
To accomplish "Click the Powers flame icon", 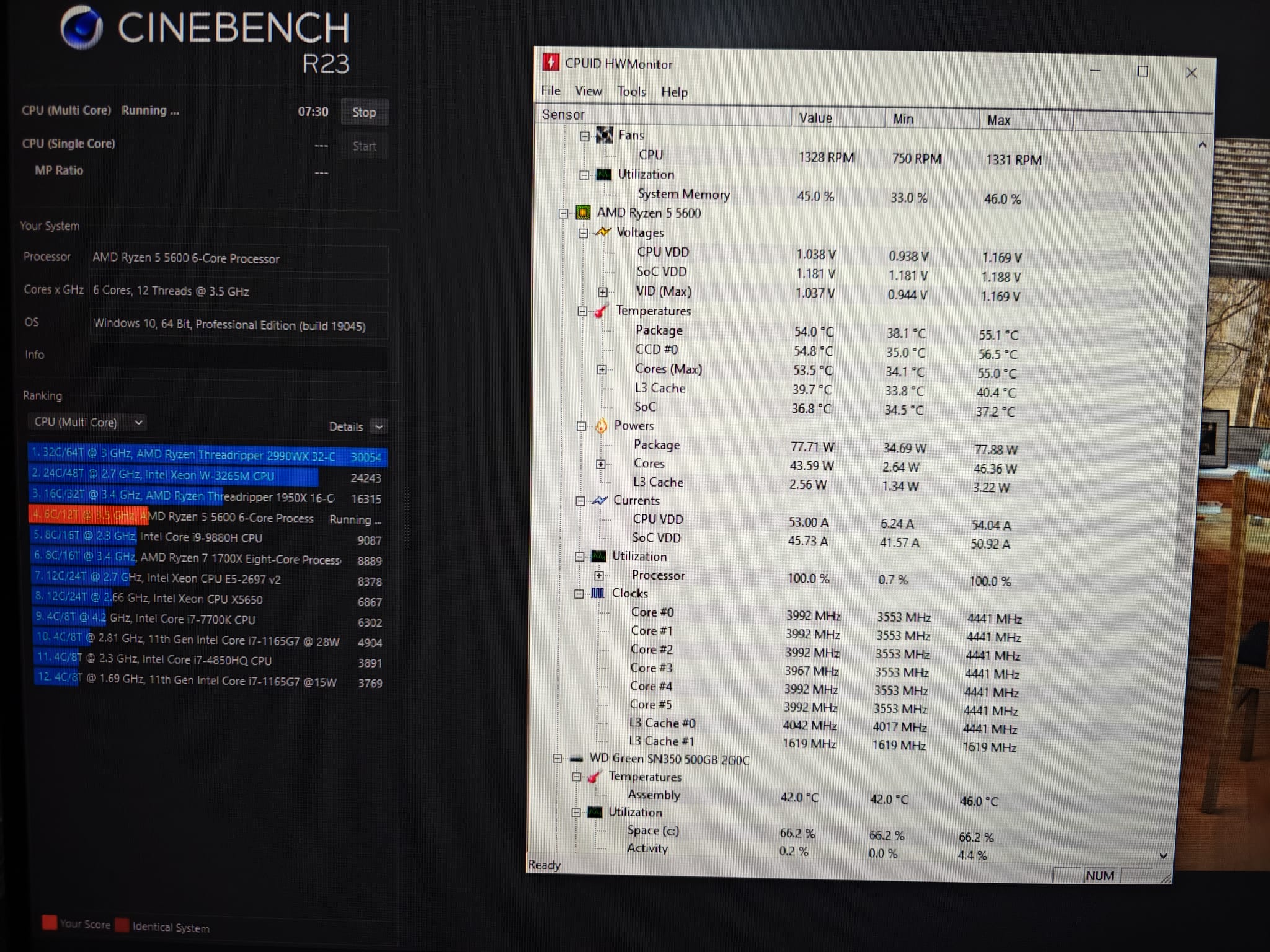I will [x=601, y=425].
